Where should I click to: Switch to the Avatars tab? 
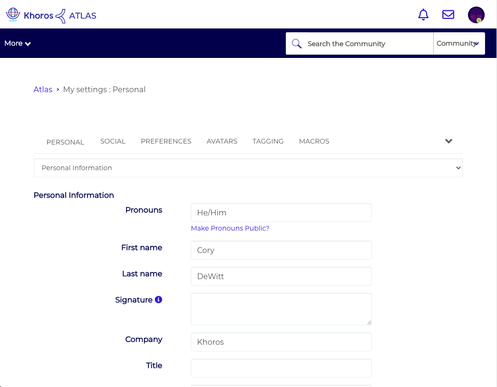coord(222,141)
